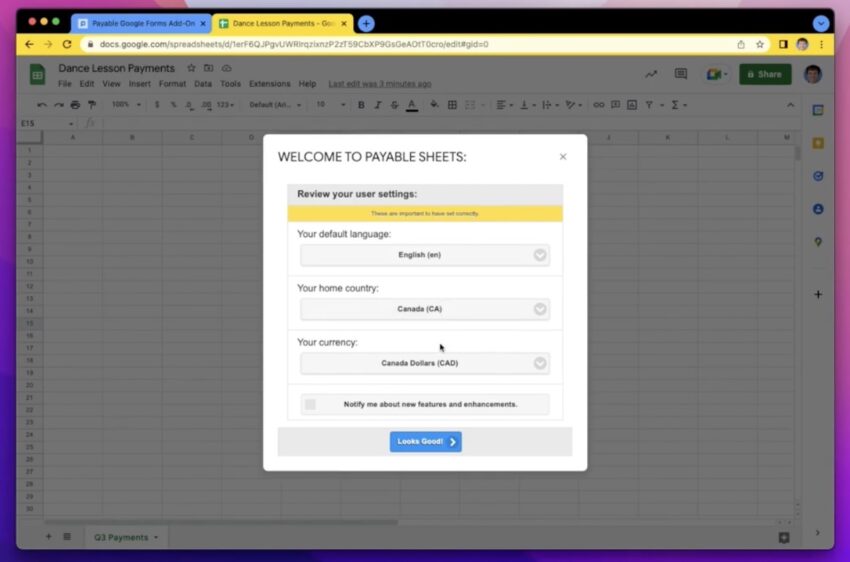Viewport: 850px width, 562px height.
Task: Open the text color picker
Action: tap(412, 105)
